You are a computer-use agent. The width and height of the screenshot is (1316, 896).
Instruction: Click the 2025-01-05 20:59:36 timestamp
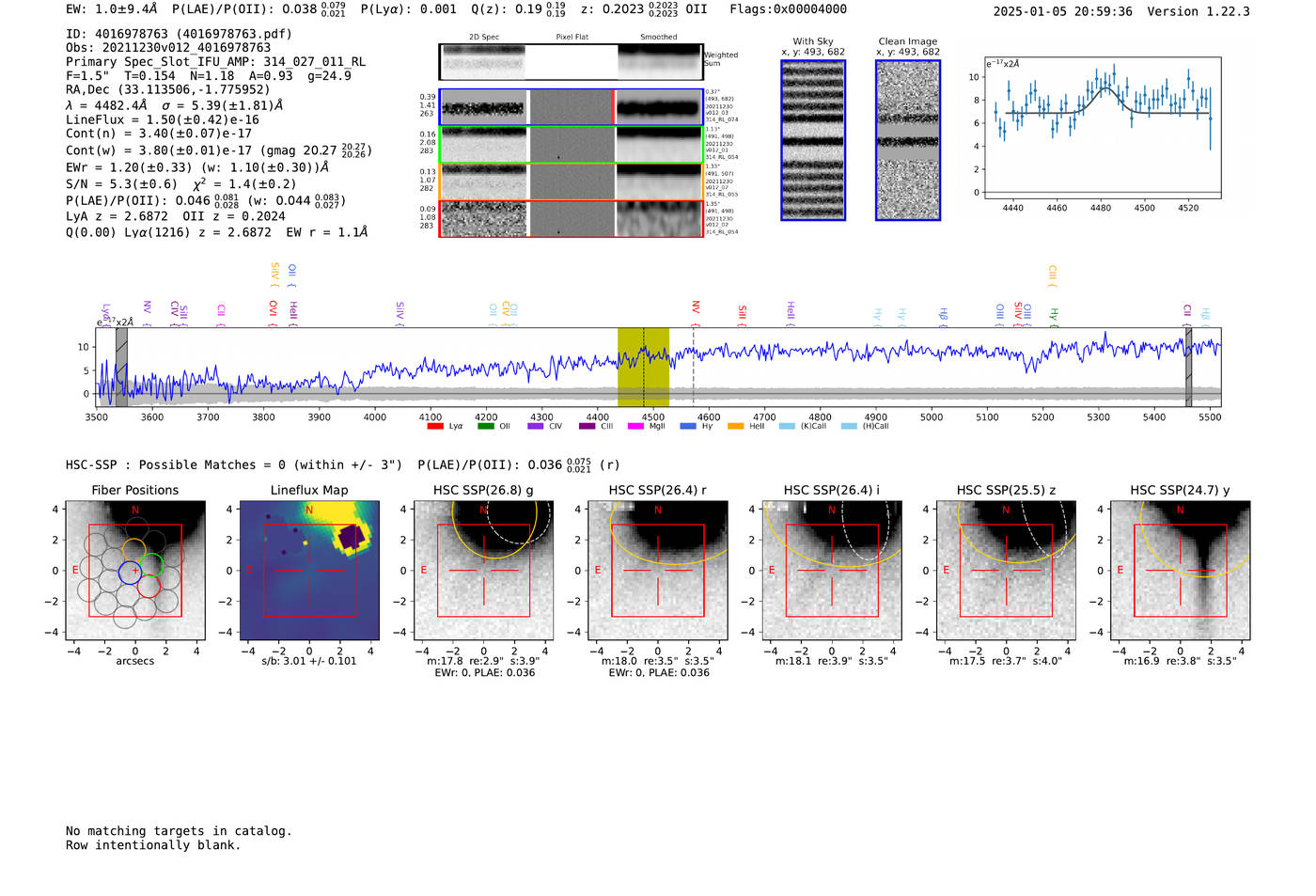[x=1062, y=11]
